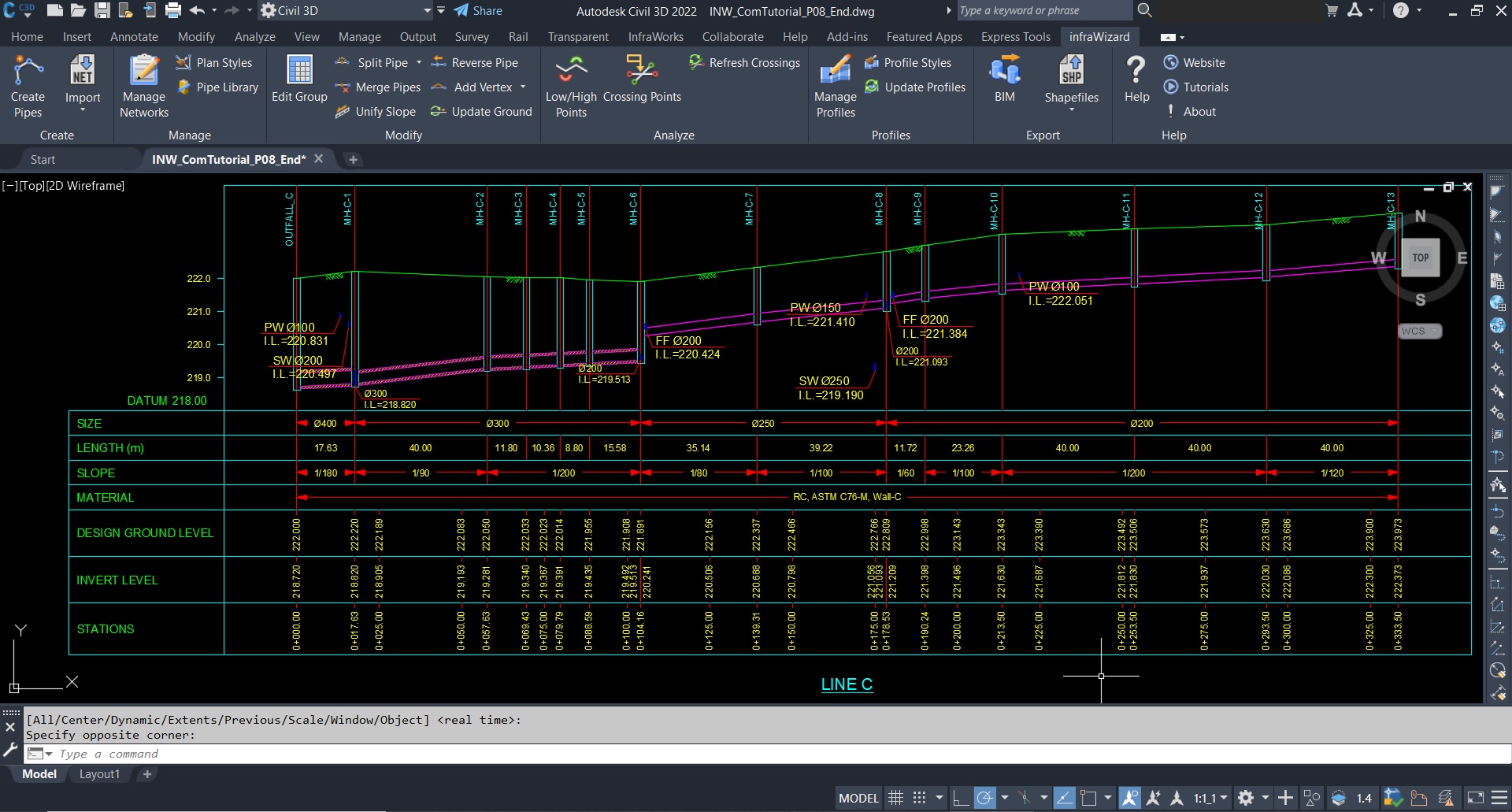
Task: Open the Edit Group tool
Action: click(299, 79)
